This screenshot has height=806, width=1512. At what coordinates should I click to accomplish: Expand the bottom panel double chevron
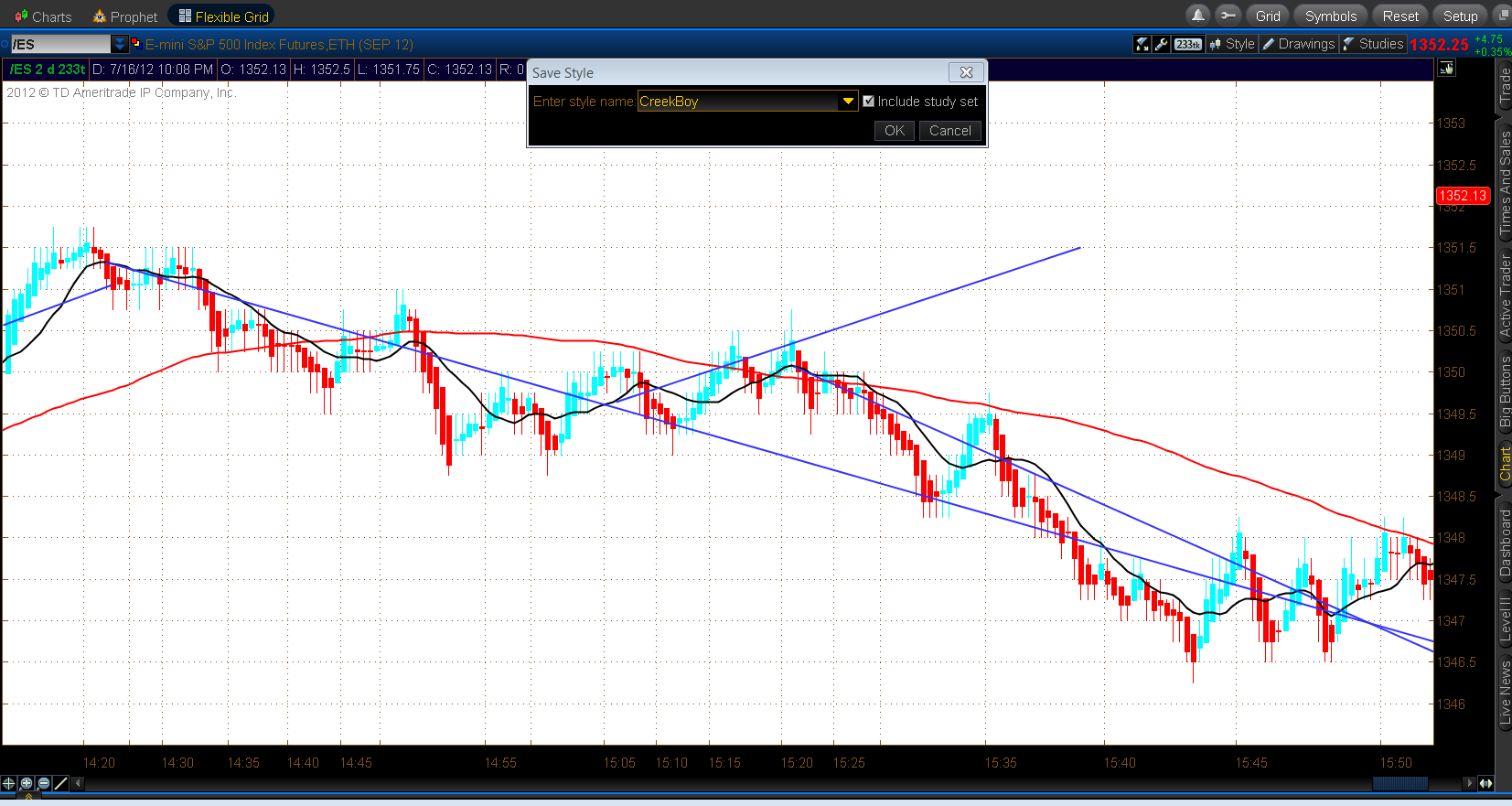[28, 797]
